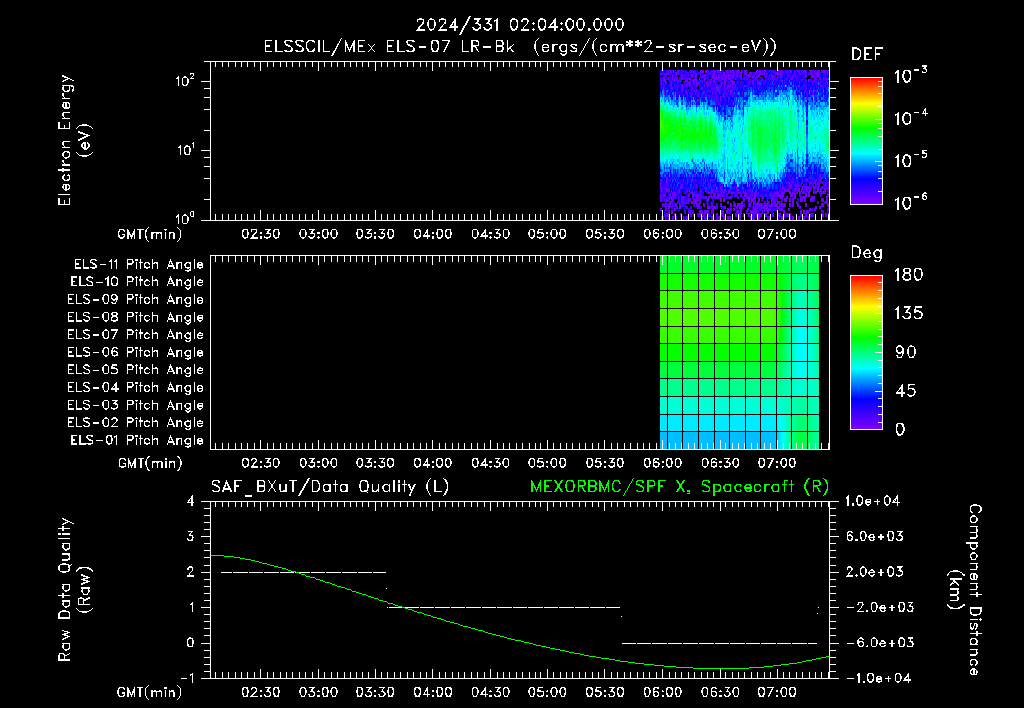Click the Electron Energy (eV) axis label
Screen dimensions: 1024x708
click(x=74, y=140)
